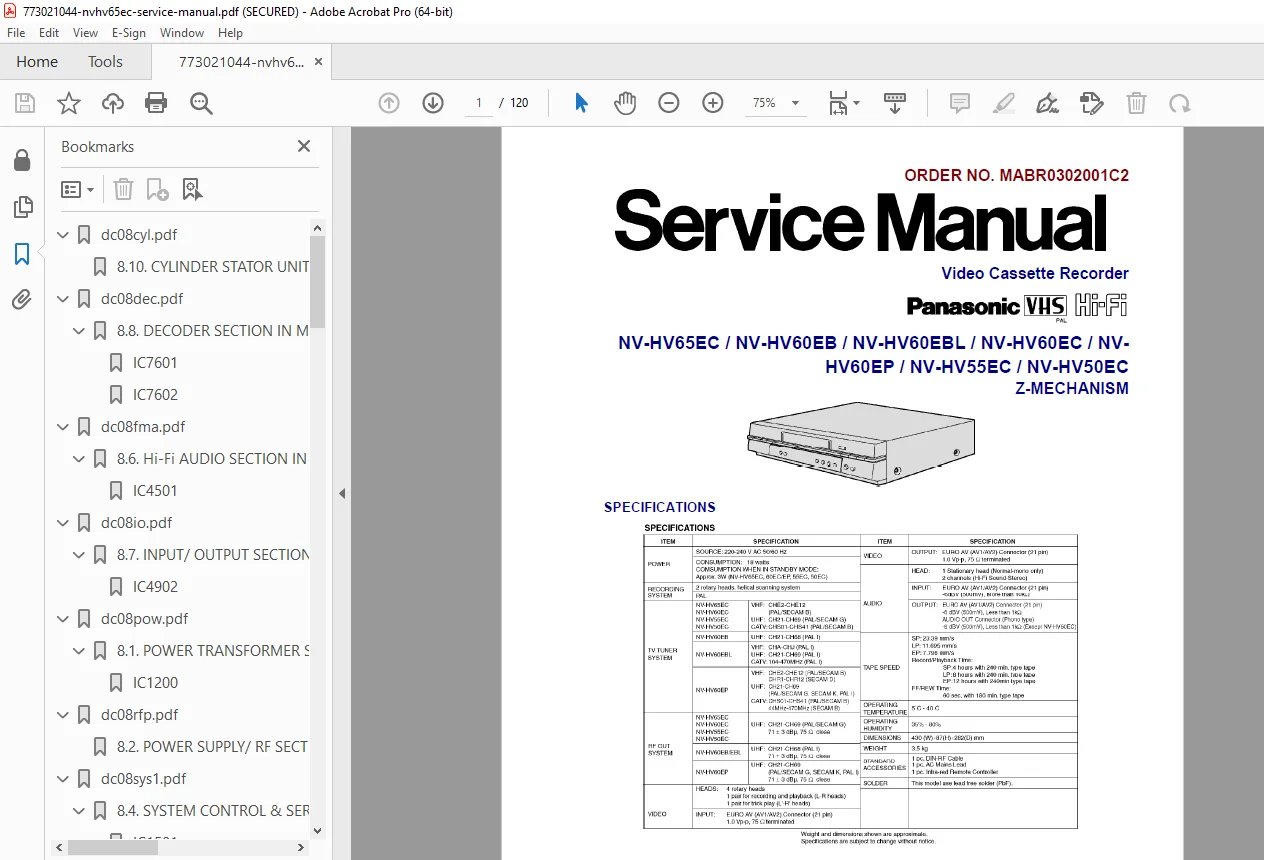Select the IC1200 bookmark
The width and height of the screenshot is (1264, 860).
[x=155, y=683]
